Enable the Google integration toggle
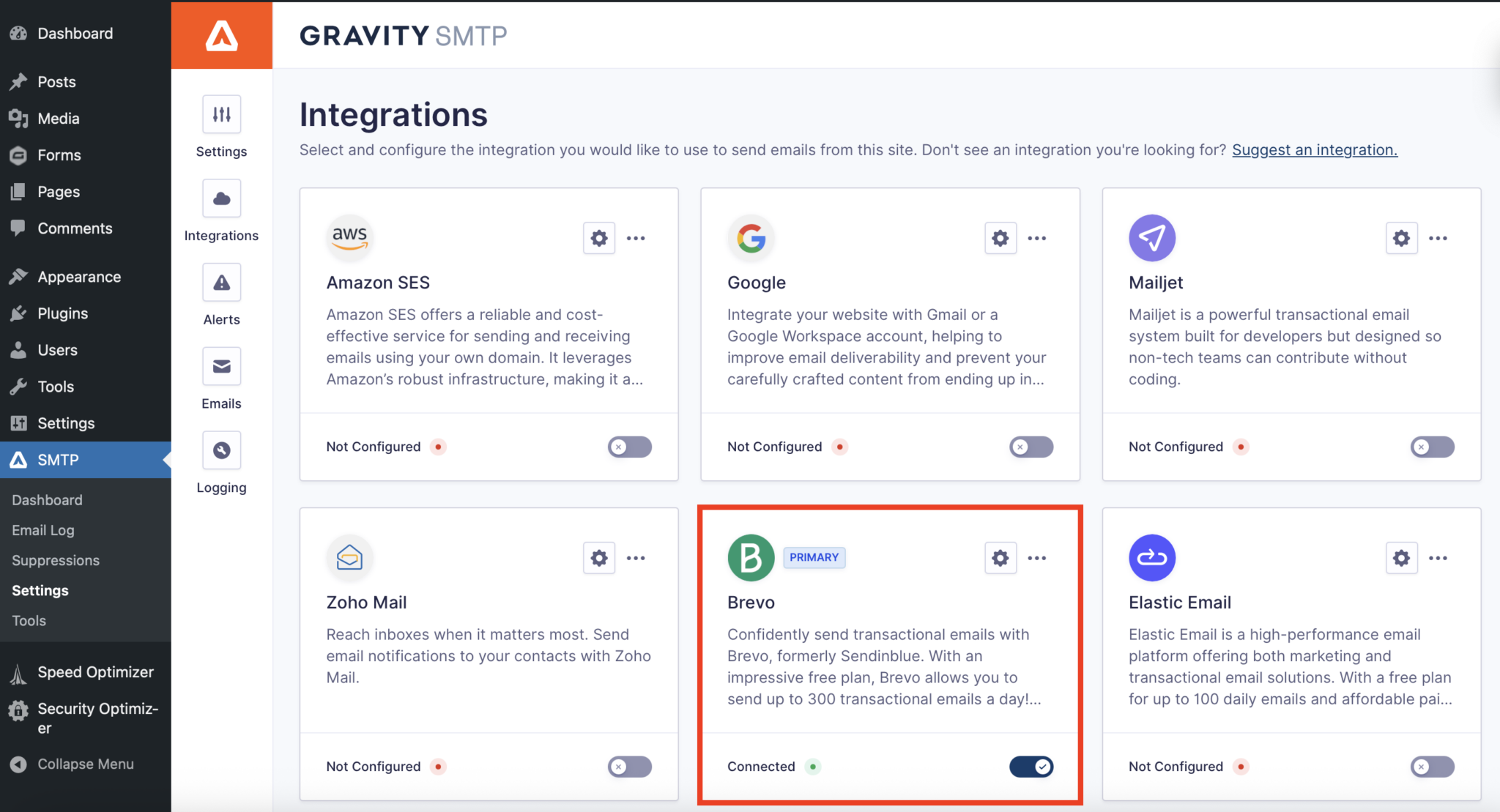This screenshot has width=1500, height=812. click(x=1031, y=447)
